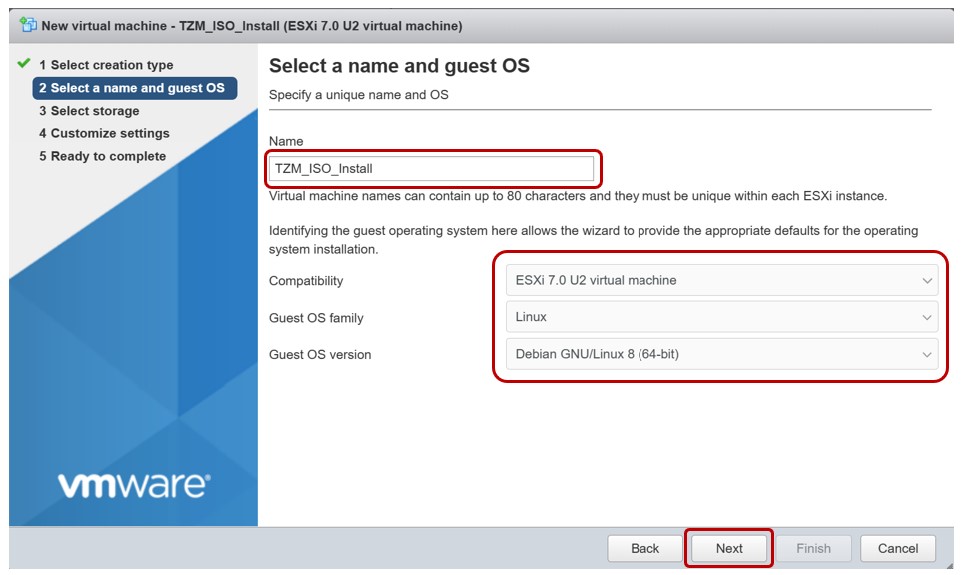
Task: Jump to step 3 Select storage
Action: [x=89, y=111]
